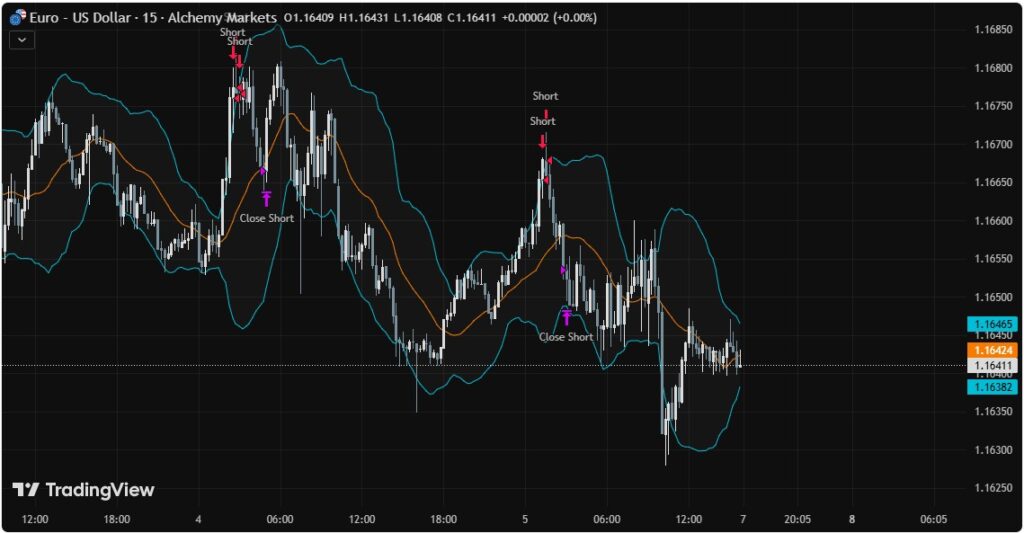The image size is (1024, 533).
Task: Click the O1.16409 open value in legend
Action: coord(309,18)
